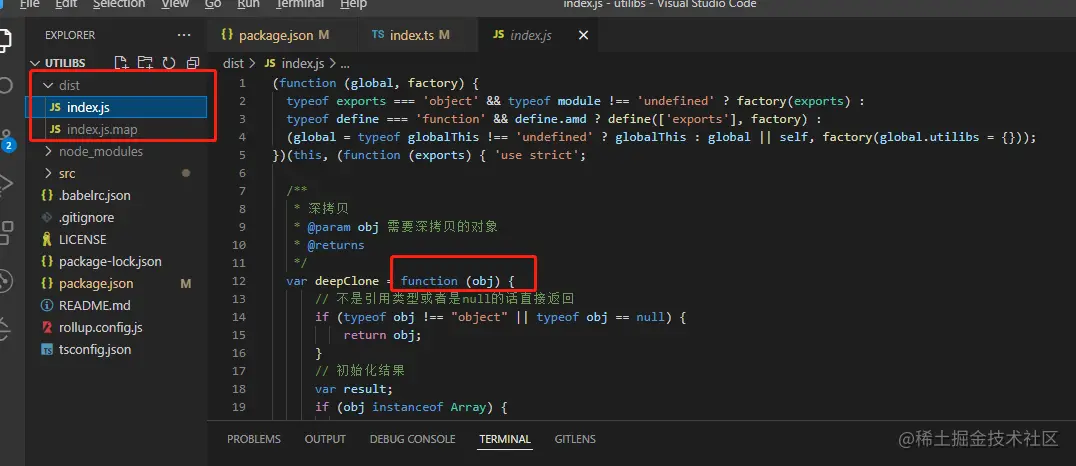Collapse the UTILIBS root section
Screen dimensions: 1076x466
coord(35,63)
